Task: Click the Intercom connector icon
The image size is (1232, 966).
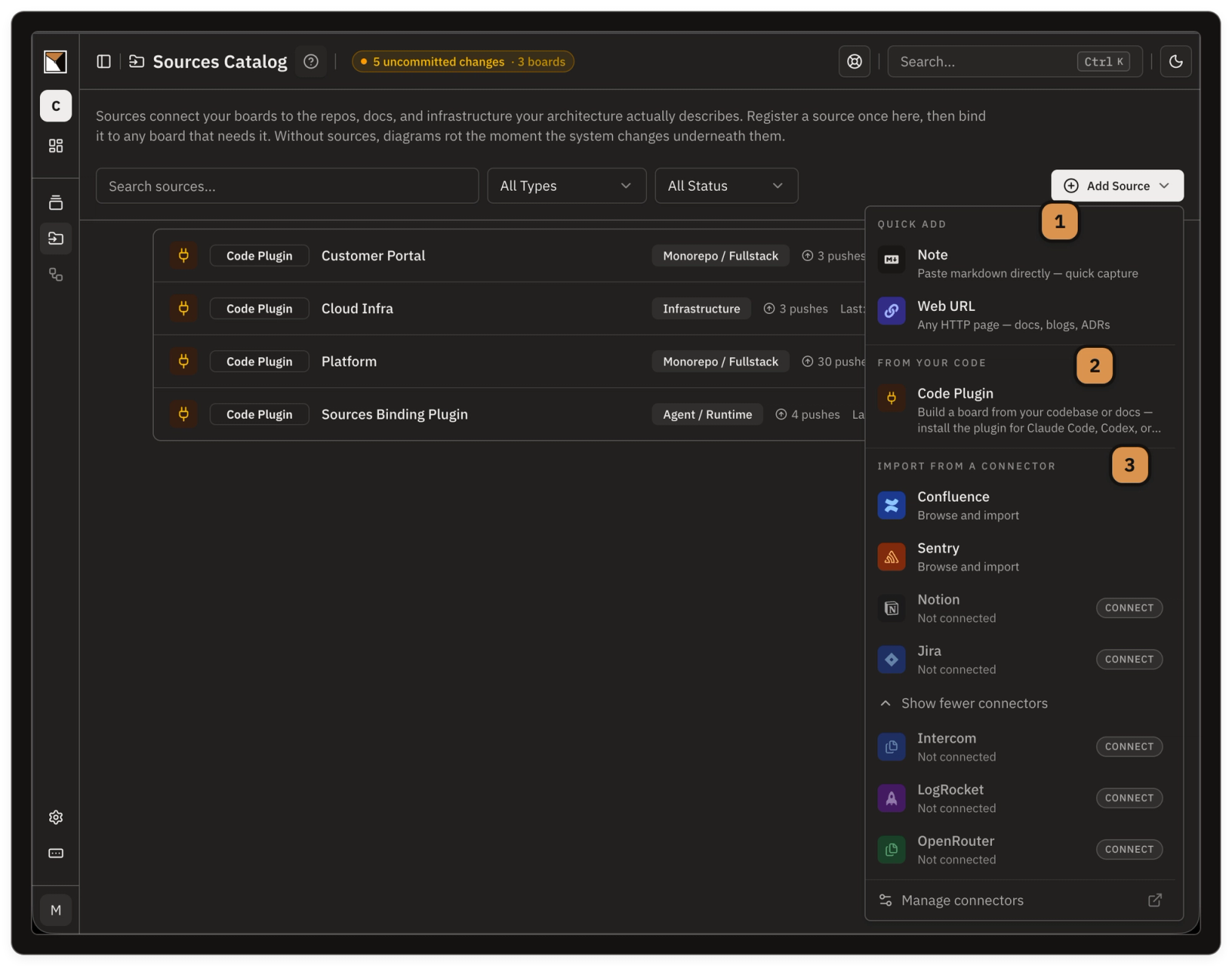Action: (892, 747)
